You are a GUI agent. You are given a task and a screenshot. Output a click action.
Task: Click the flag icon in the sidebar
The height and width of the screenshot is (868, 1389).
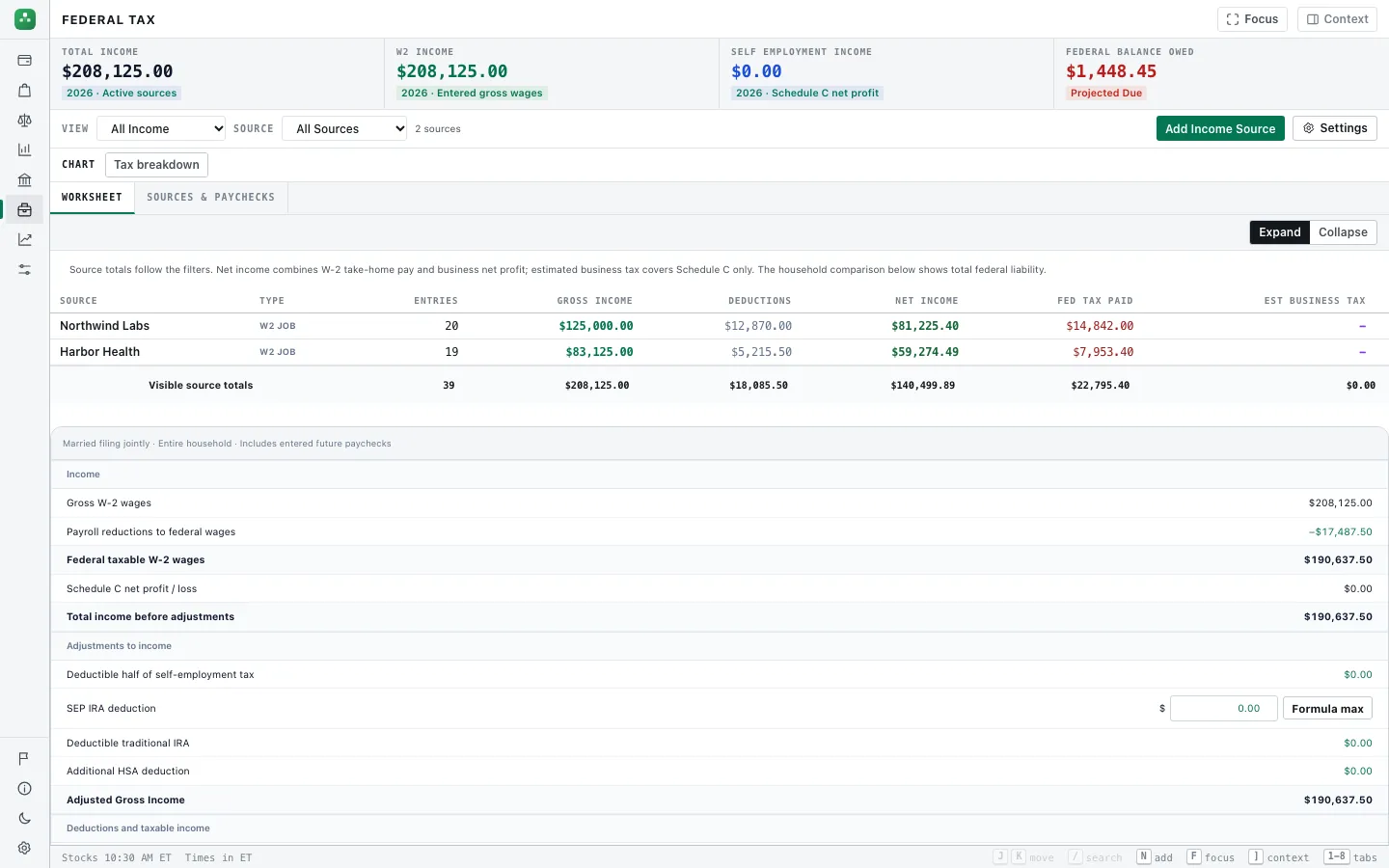click(25, 759)
